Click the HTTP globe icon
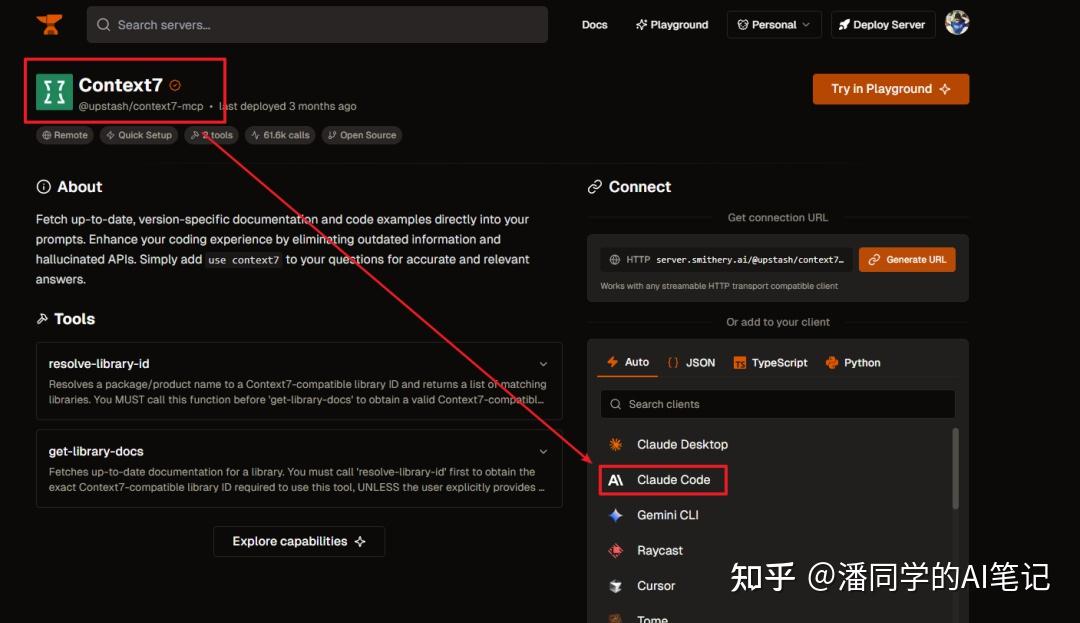The height and width of the screenshot is (623, 1080). click(614, 260)
